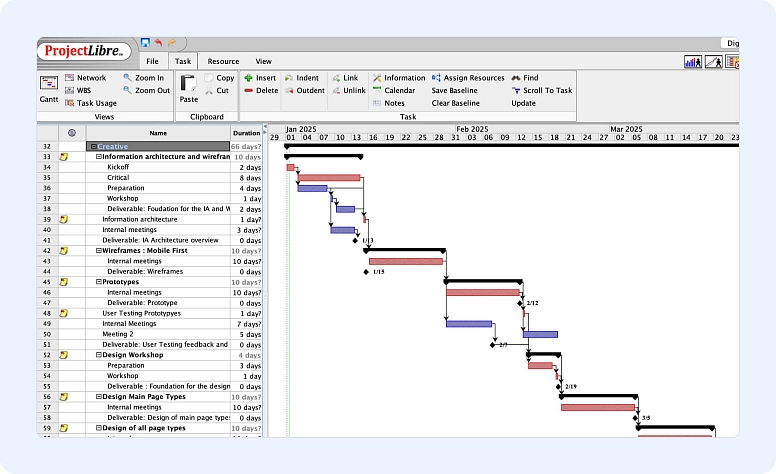
Task: Click the Paste clipboard icon
Action: [x=188, y=87]
